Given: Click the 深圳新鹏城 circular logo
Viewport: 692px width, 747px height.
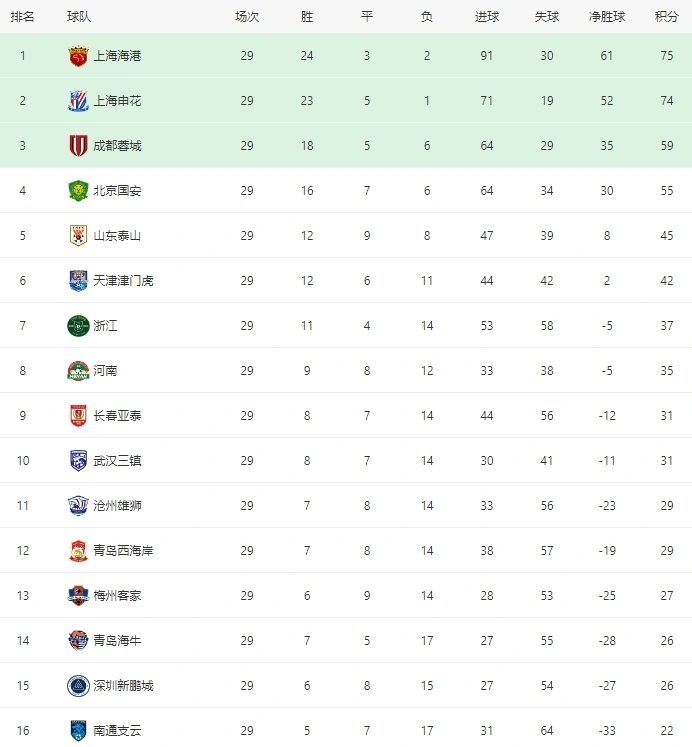Looking at the screenshot, I should (x=78, y=686).
